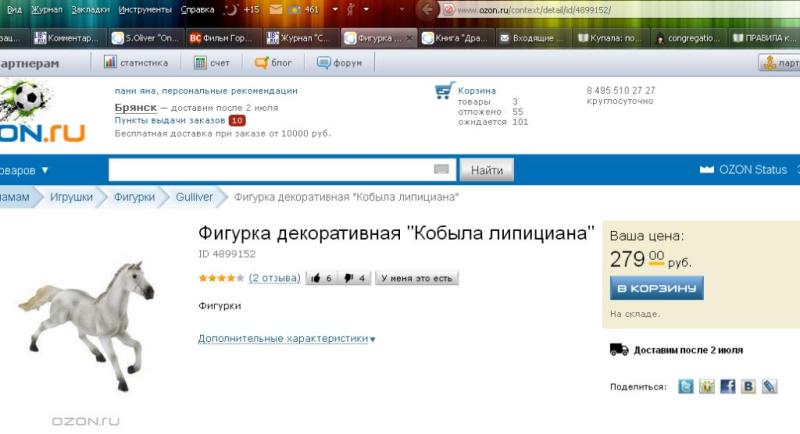Viewport: 800px width, 434px height.
Task: Click the Найти search button
Action: click(x=487, y=170)
